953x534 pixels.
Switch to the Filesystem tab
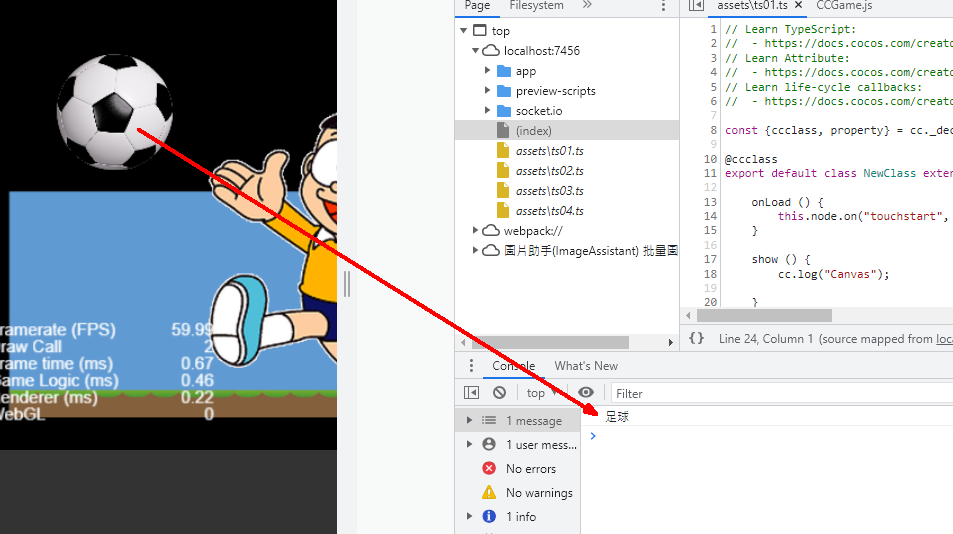537,5
